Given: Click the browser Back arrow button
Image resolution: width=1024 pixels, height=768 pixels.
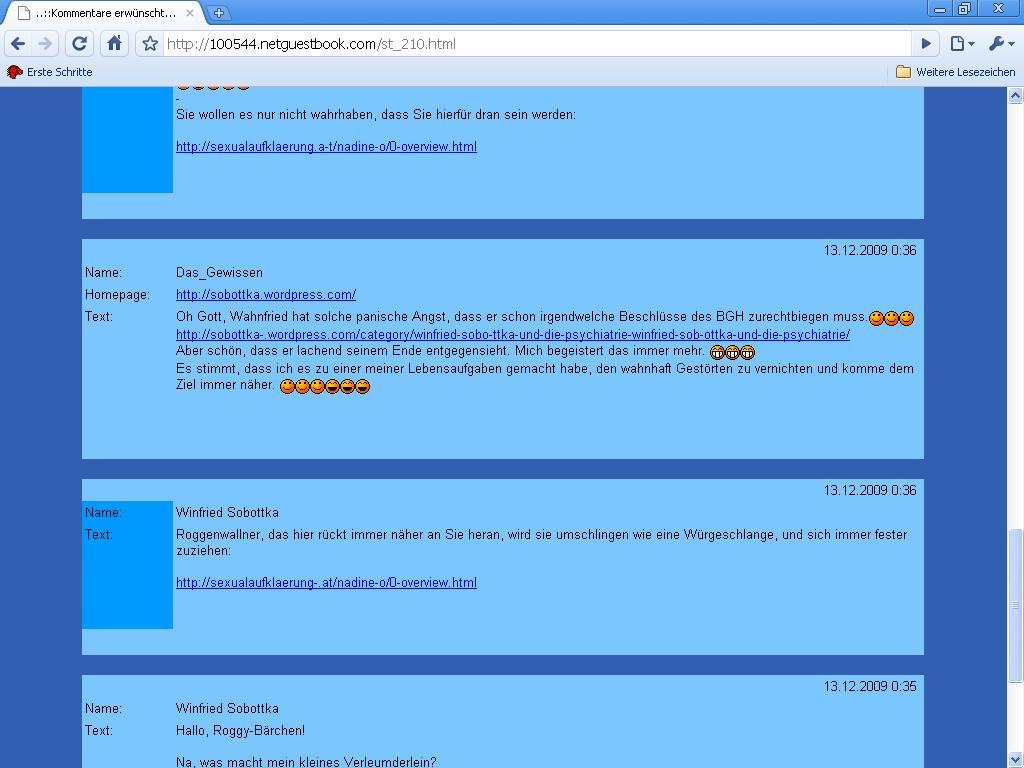Looking at the screenshot, I should pos(18,43).
